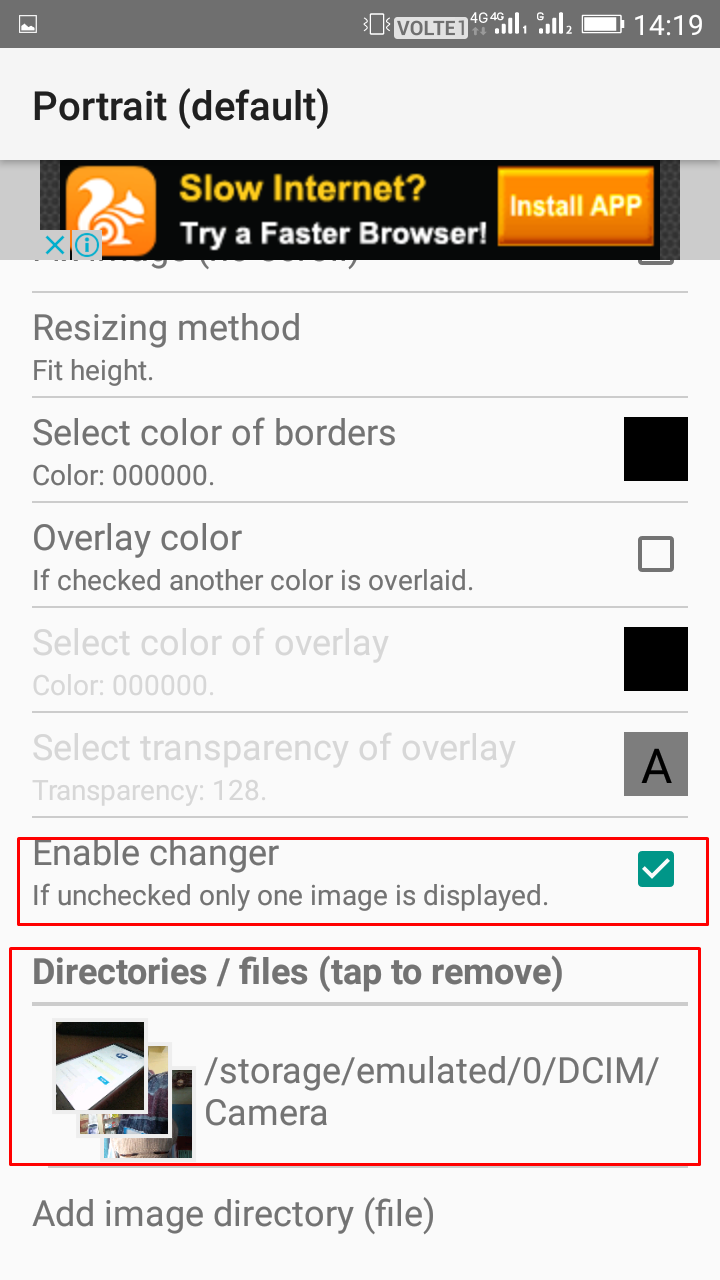Viewport: 720px width, 1280px height.
Task: Uncheck the Enable changer checkbox
Action: [x=656, y=869]
